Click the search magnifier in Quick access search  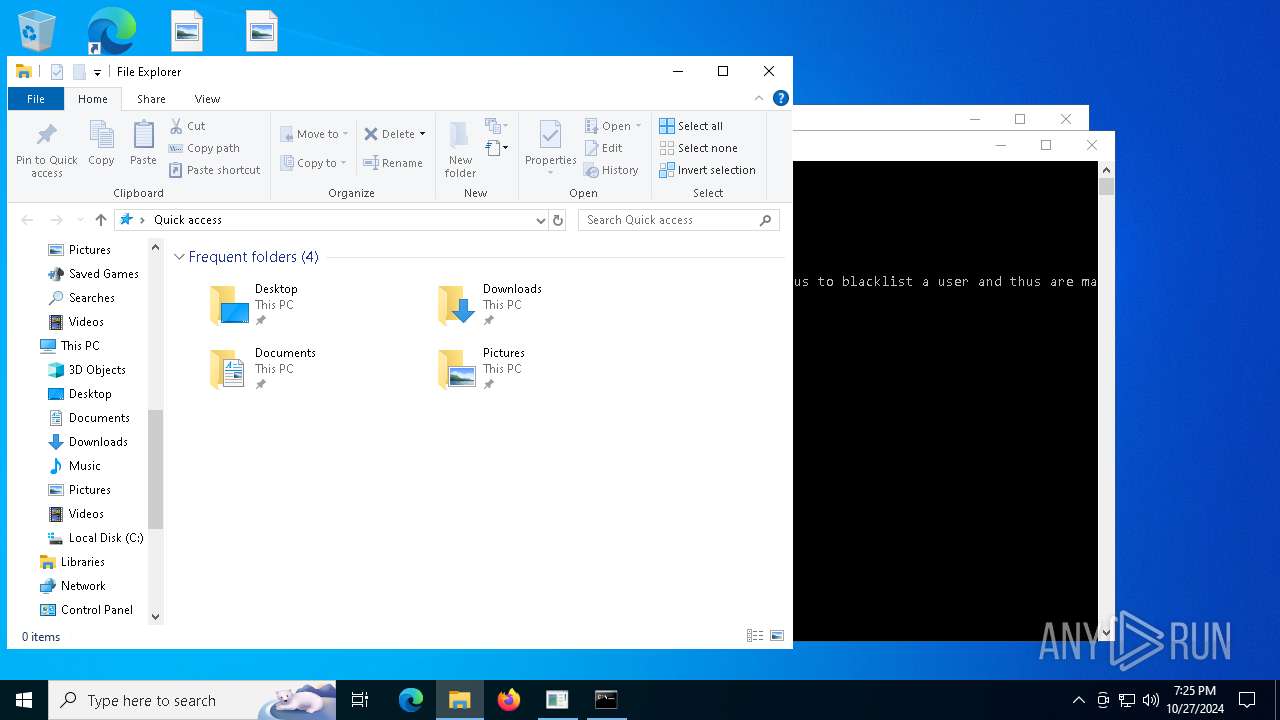(x=766, y=220)
